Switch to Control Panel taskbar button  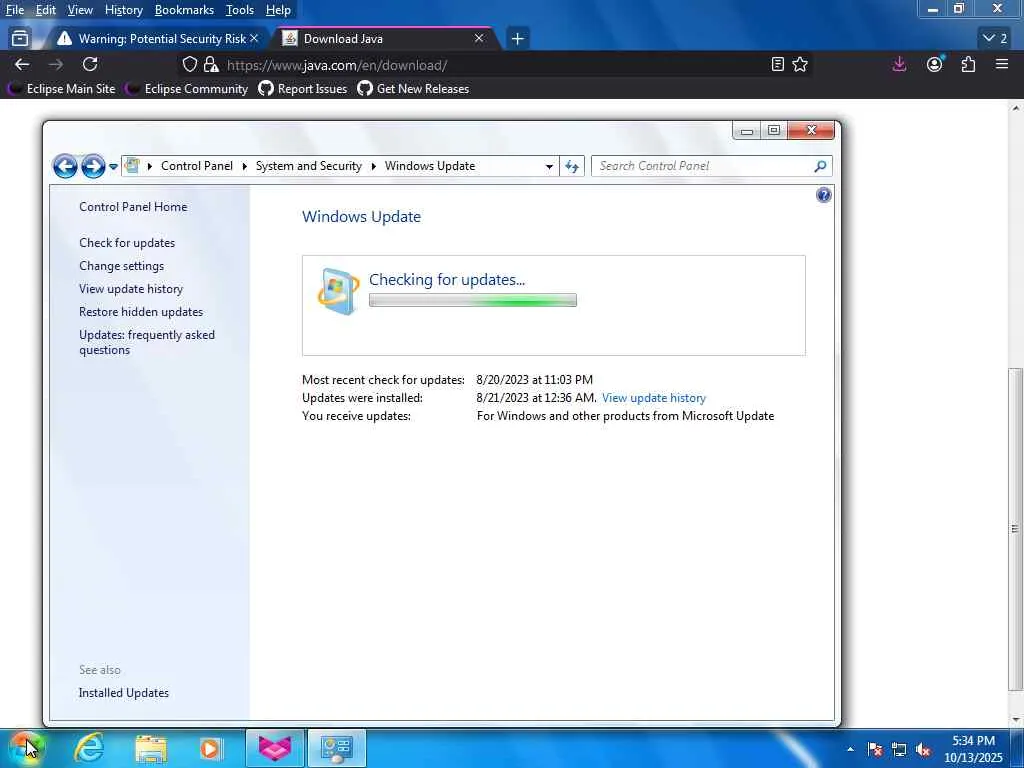(337, 748)
